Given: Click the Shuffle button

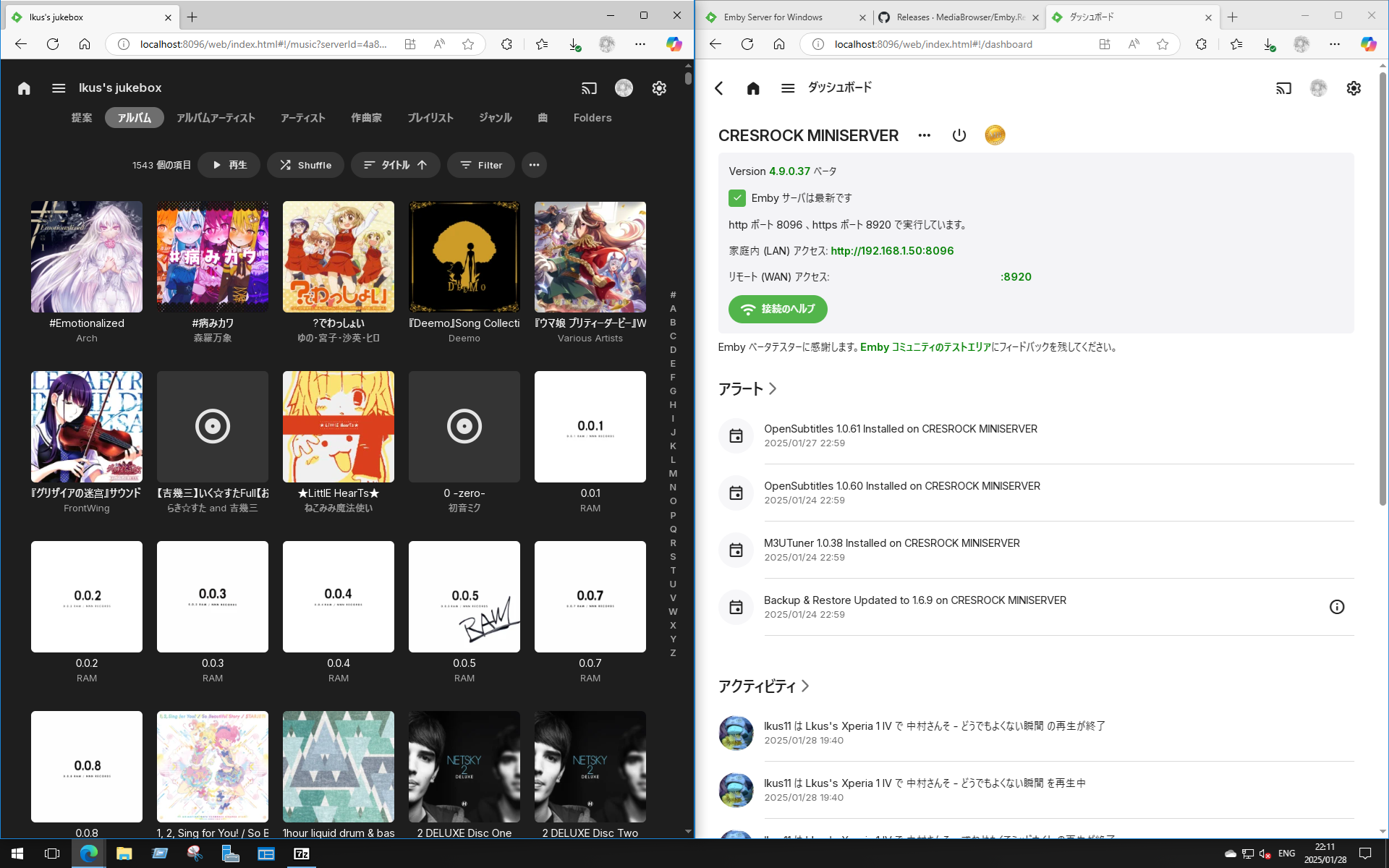Looking at the screenshot, I should click(x=305, y=165).
